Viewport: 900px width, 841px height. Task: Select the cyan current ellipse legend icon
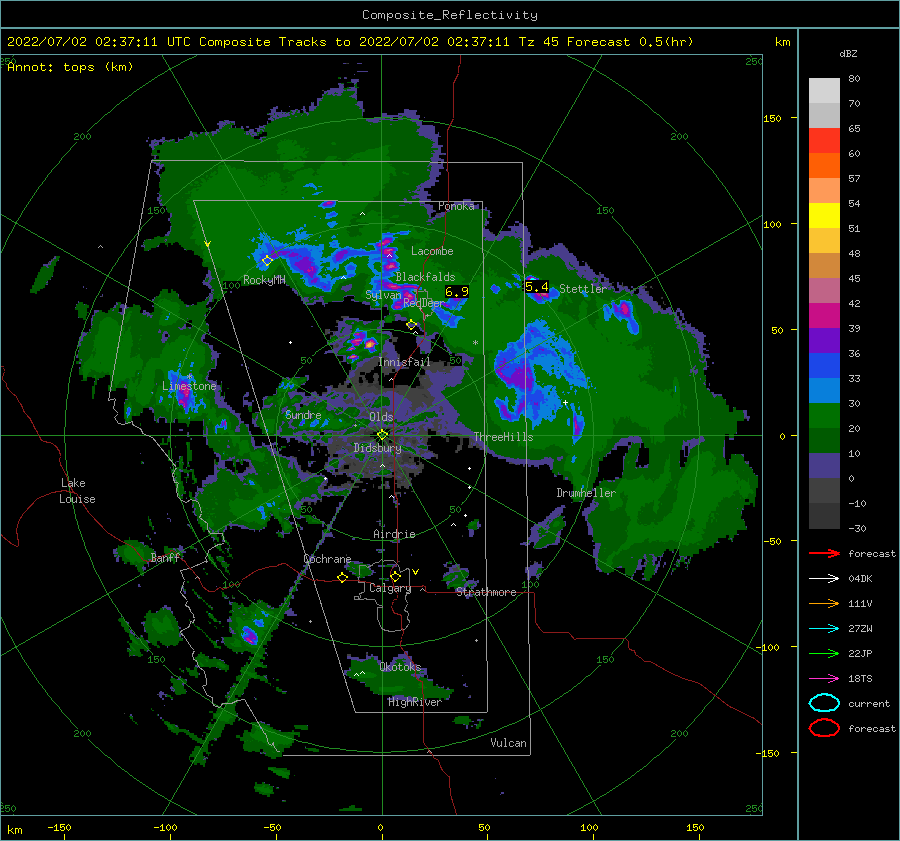coord(824,703)
